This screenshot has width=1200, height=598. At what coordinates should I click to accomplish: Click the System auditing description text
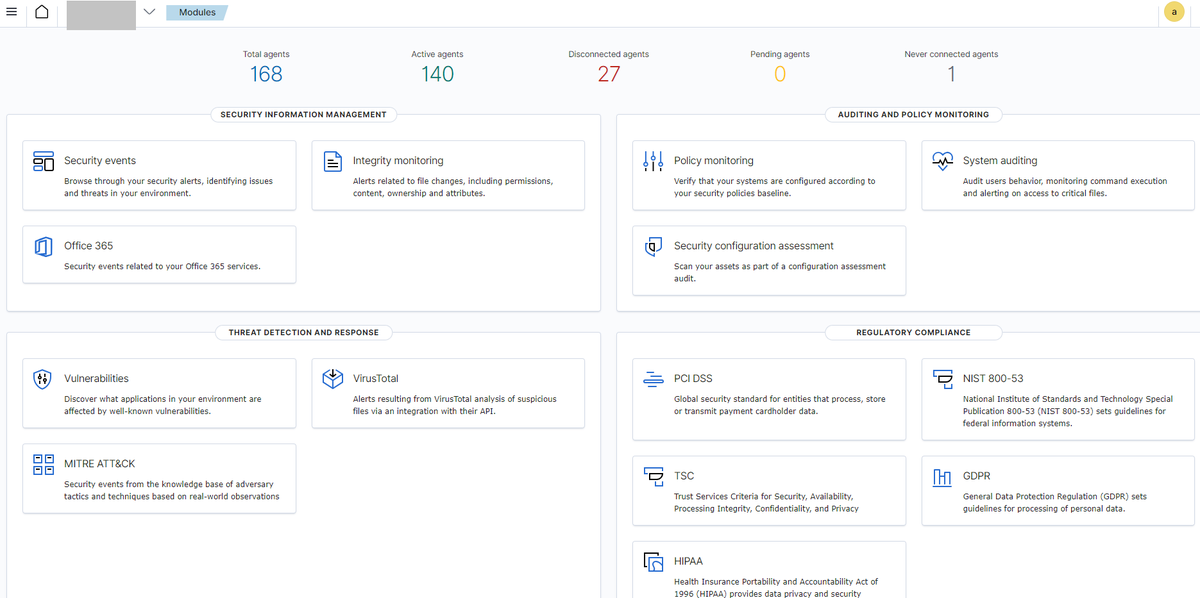click(x=1065, y=187)
